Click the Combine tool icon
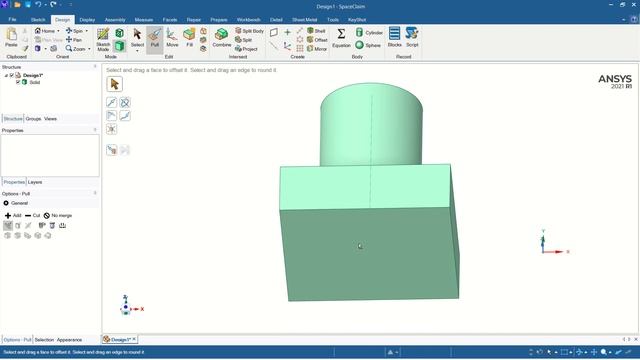The width and height of the screenshot is (640, 360). [x=222, y=34]
